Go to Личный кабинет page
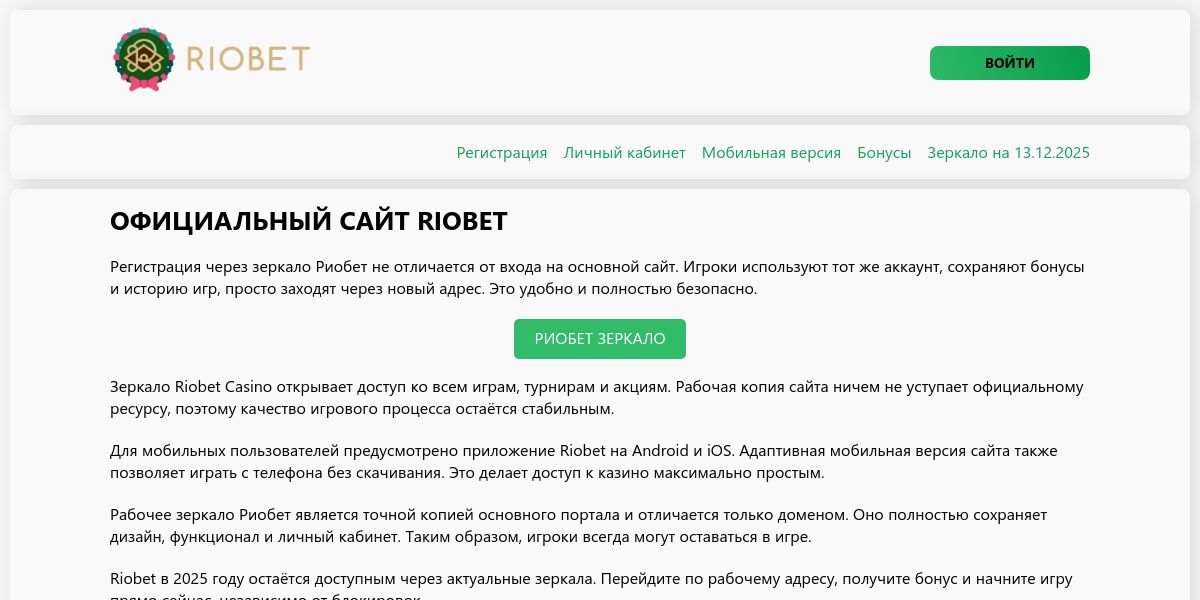The height and width of the screenshot is (600, 1200). pos(625,153)
